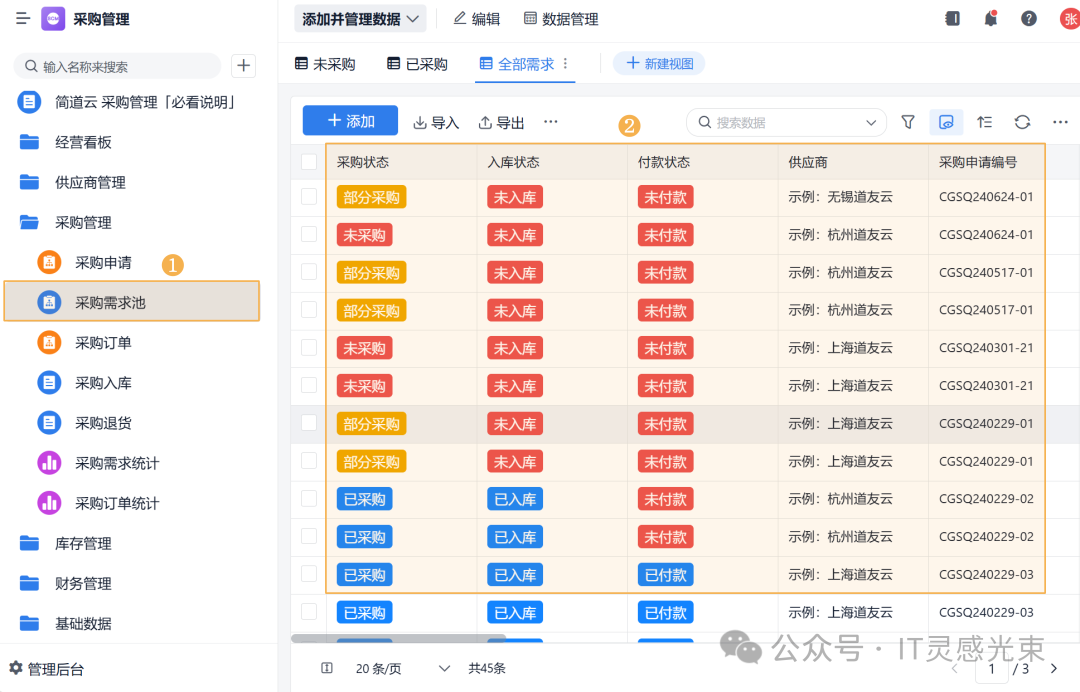1080x692 pixels.
Task: Toggle the select-all header checkbox
Action: 309,162
